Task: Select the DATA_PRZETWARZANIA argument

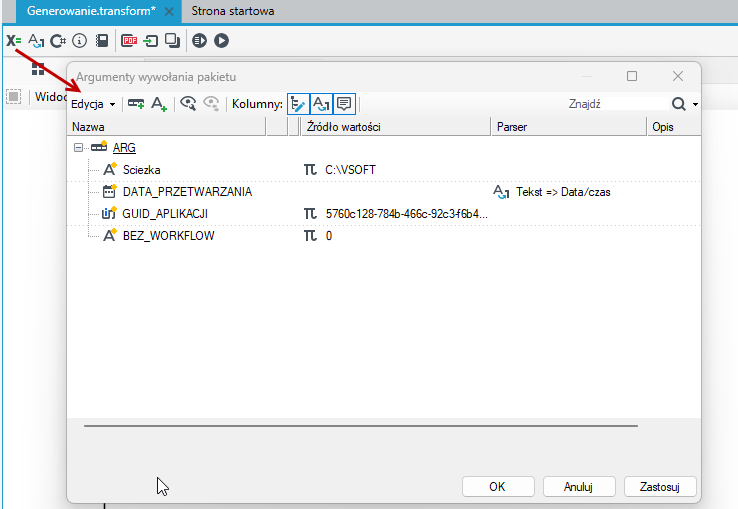Action: tap(187, 192)
